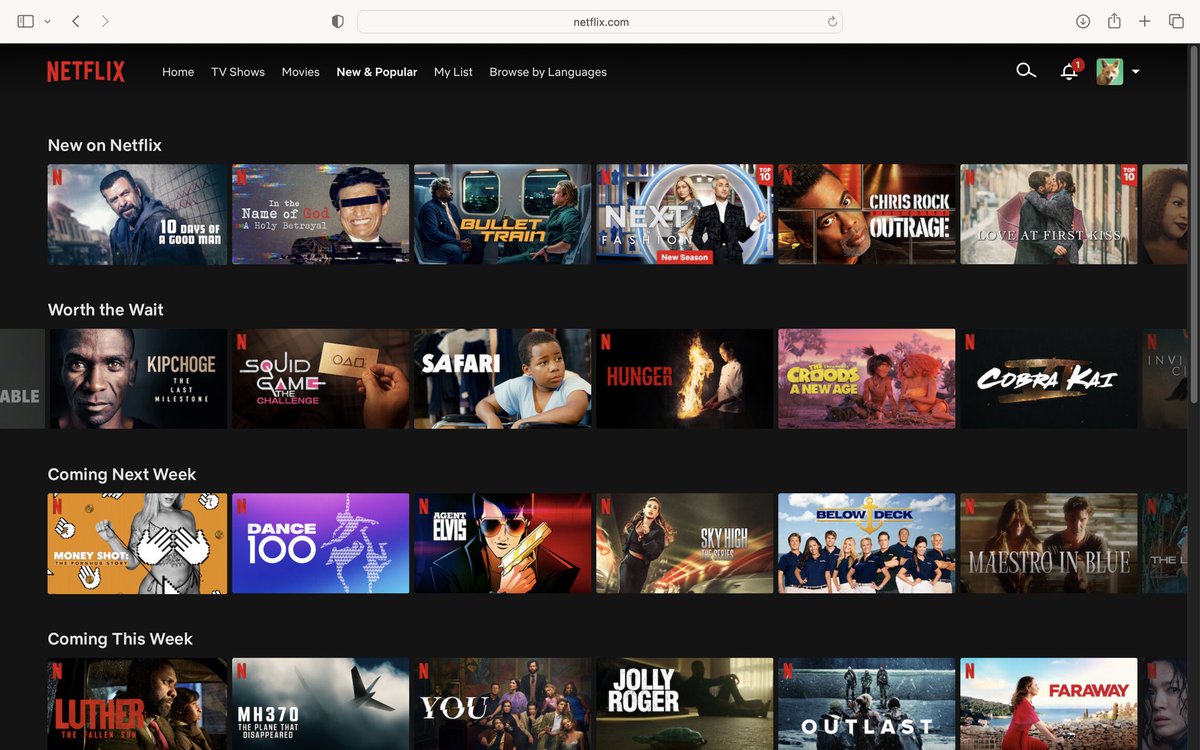Select Squid Game The Challenge
1200x750 pixels.
point(321,379)
